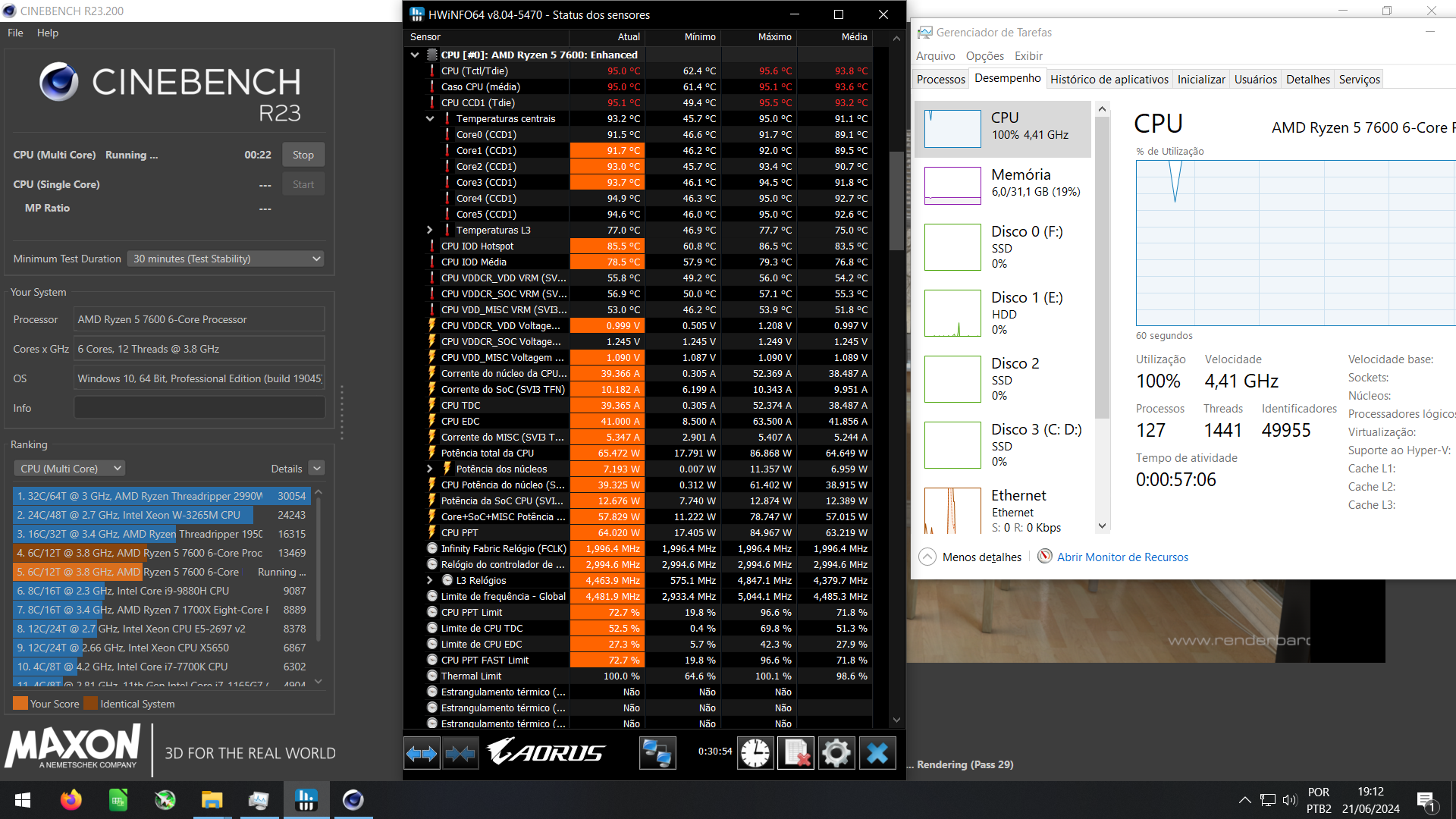This screenshot has height=819, width=1456.
Task: Click the Single Core Start button
Action: pyautogui.click(x=303, y=184)
